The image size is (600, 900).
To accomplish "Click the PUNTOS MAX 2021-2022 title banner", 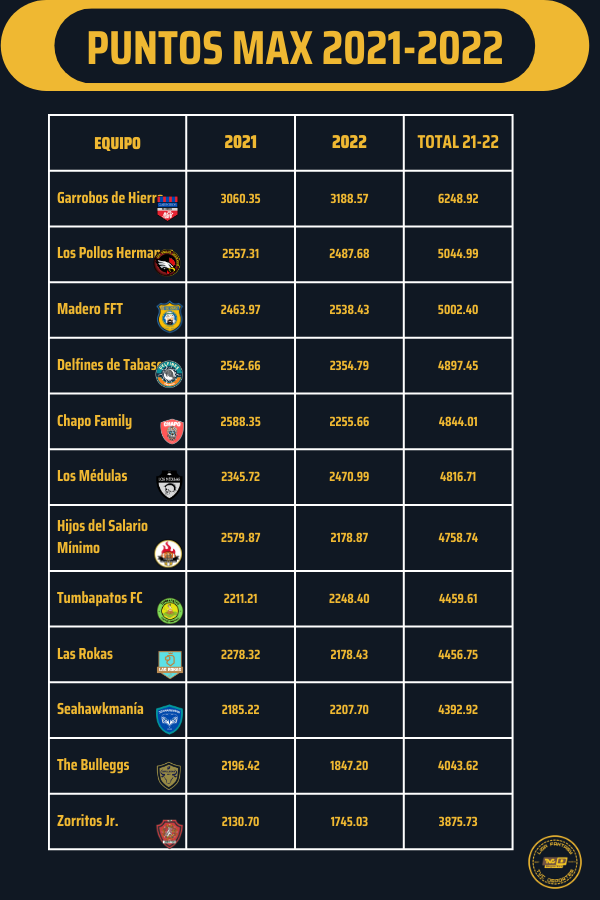I will click(x=295, y=47).
